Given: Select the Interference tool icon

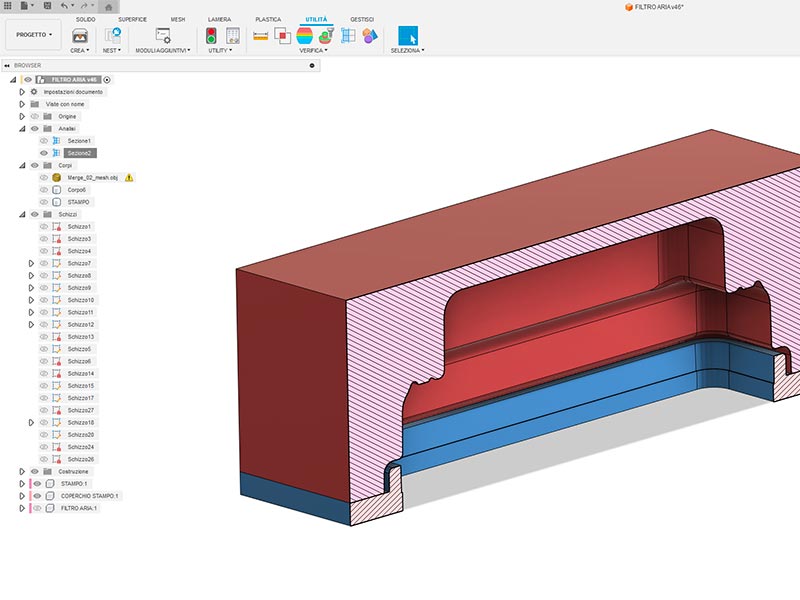Looking at the screenshot, I should coord(283,35).
